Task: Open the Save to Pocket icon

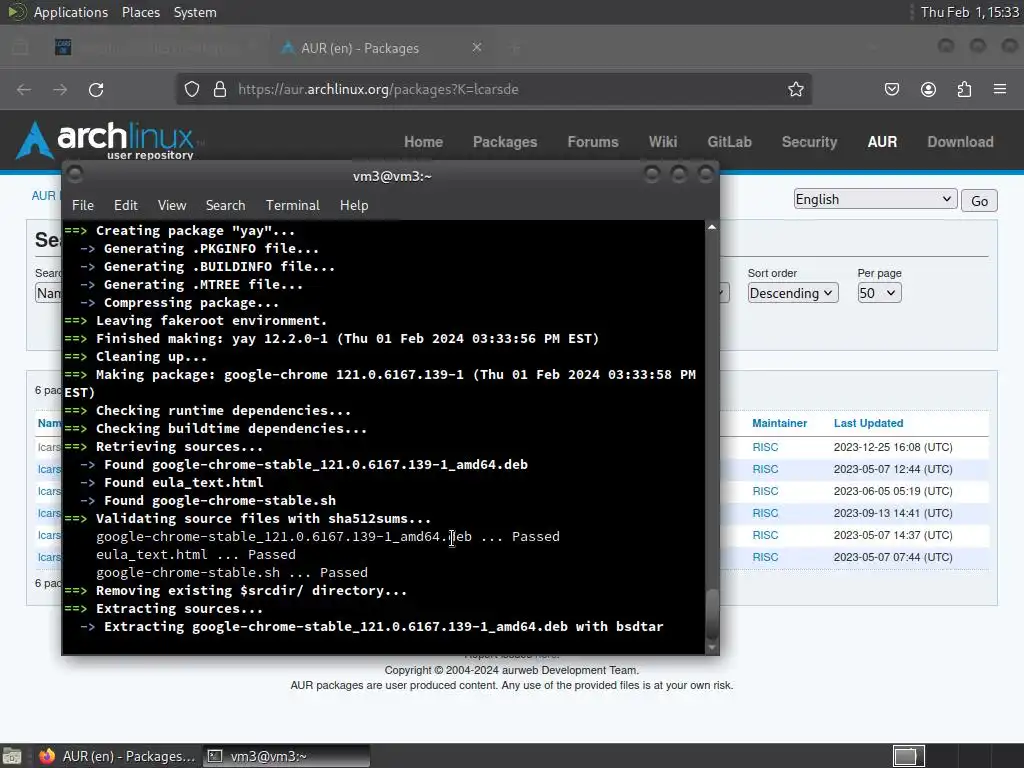Action: click(892, 89)
